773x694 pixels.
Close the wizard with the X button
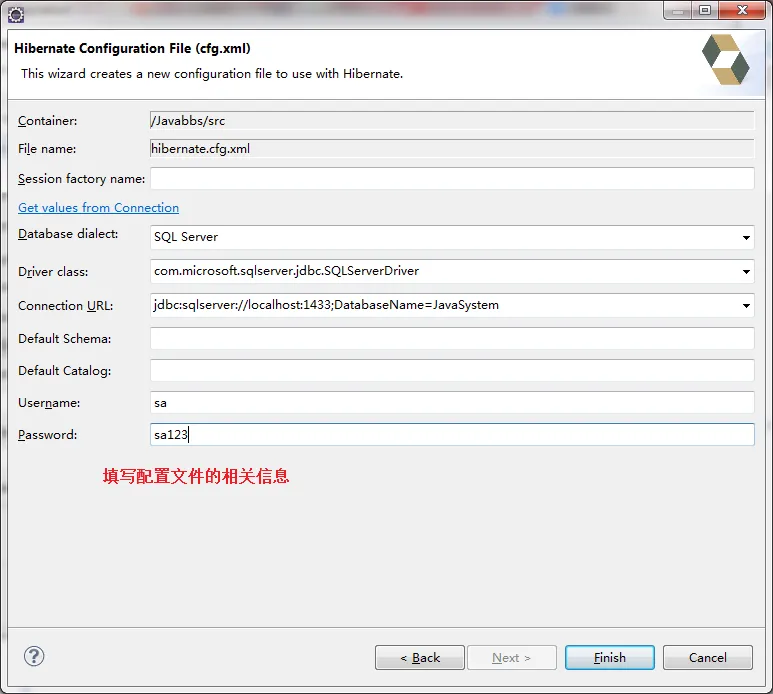[742, 10]
